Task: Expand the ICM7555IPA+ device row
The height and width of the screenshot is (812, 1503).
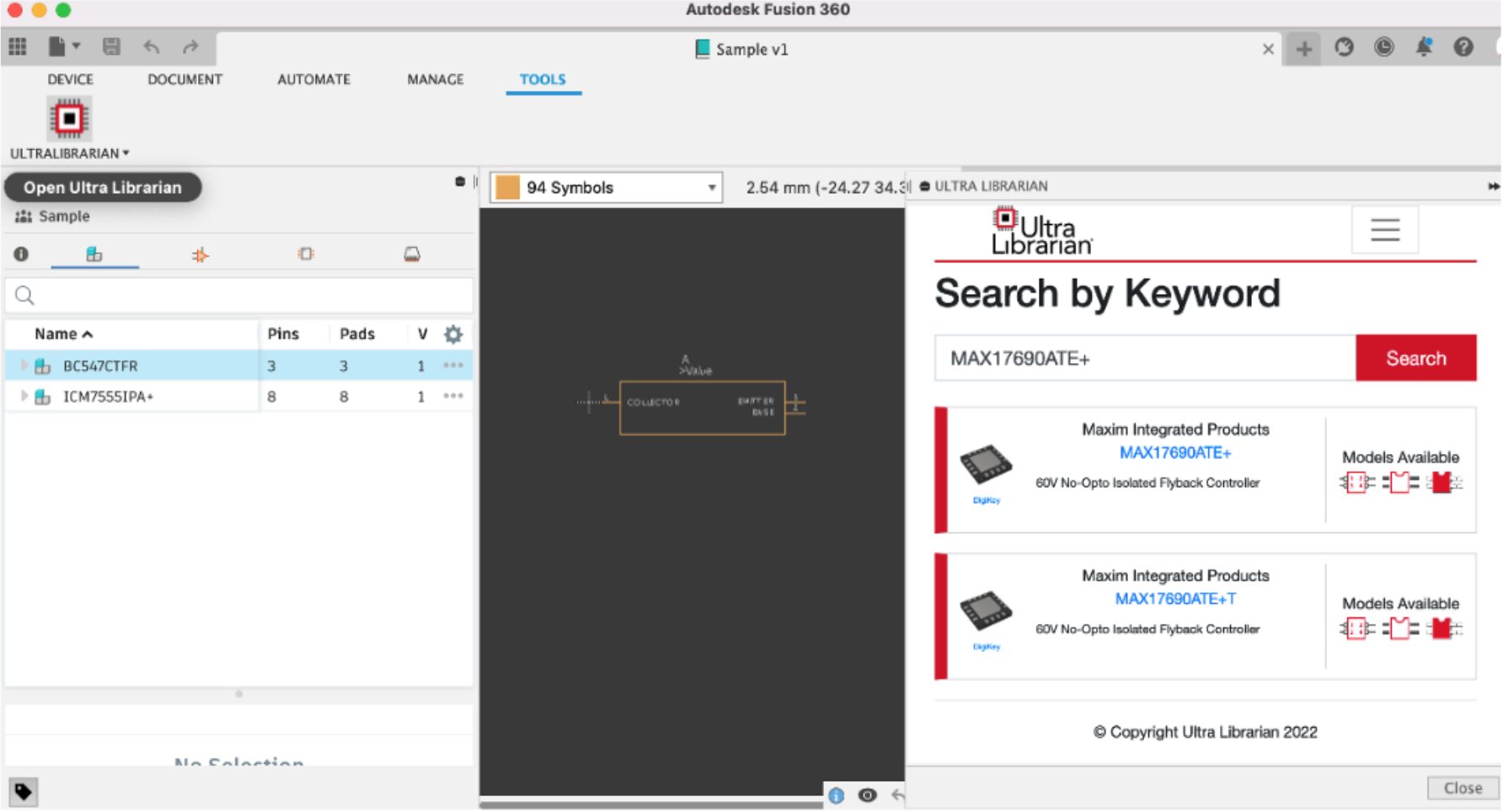Action: 24,396
